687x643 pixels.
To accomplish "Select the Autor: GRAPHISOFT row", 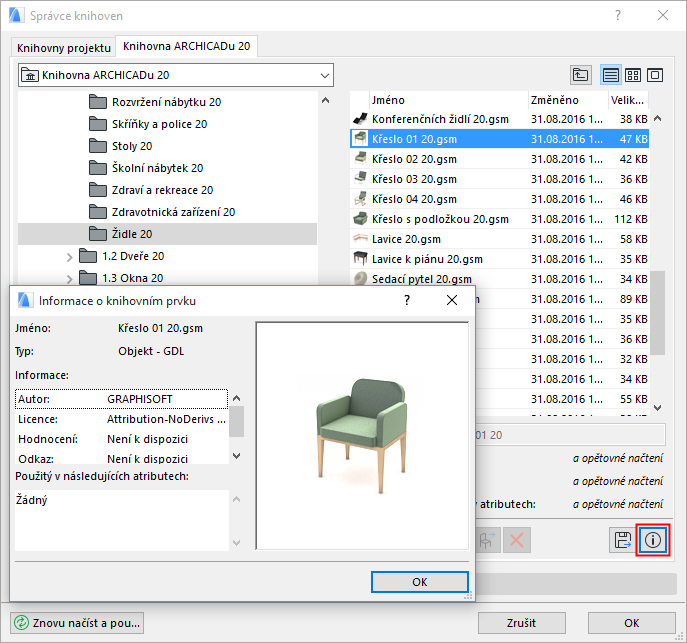I will 121,399.
